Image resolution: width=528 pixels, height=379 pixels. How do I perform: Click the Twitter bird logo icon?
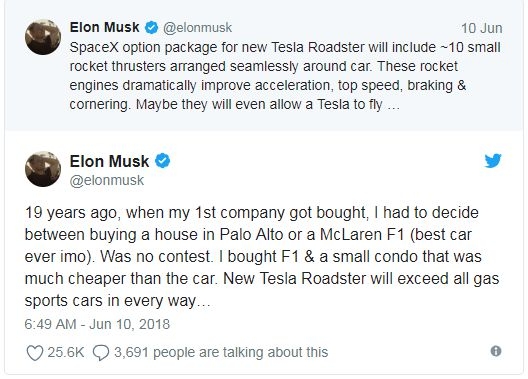click(493, 161)
